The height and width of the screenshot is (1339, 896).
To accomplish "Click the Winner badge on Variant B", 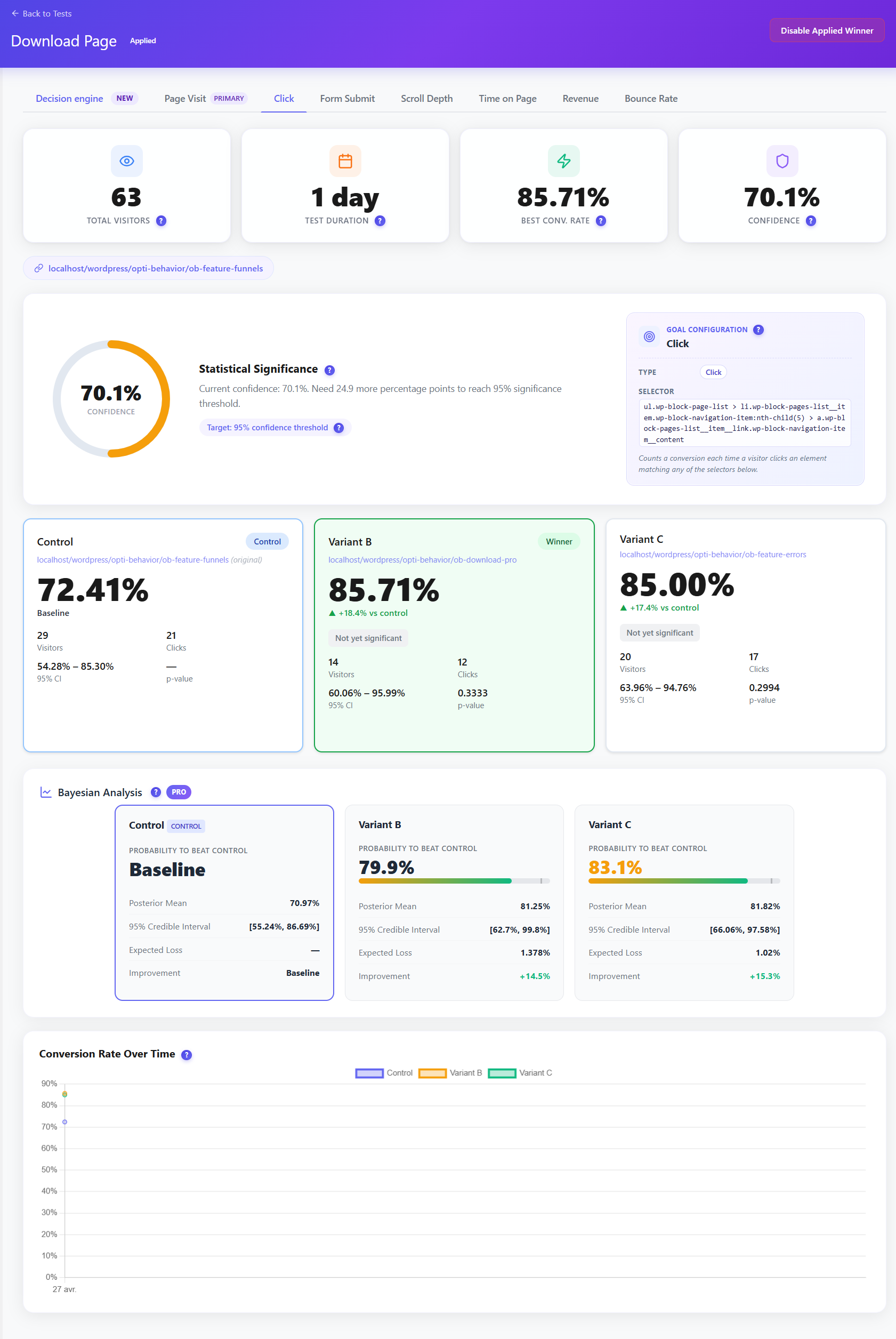I will [x=558, y=541].
